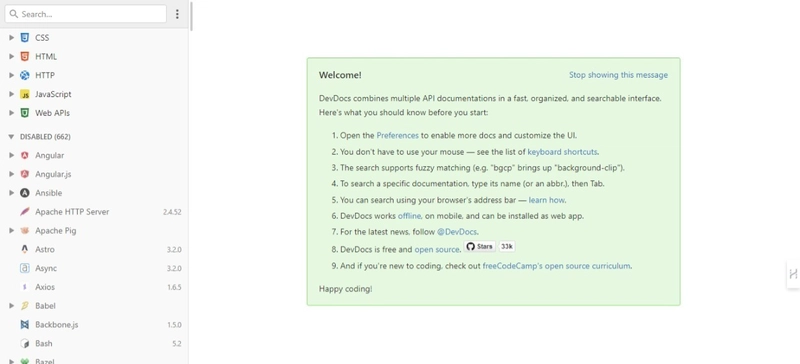Screen dimensions: 800x364
Task: Select the JavaScript JS icon
Action: click(24, 94)
